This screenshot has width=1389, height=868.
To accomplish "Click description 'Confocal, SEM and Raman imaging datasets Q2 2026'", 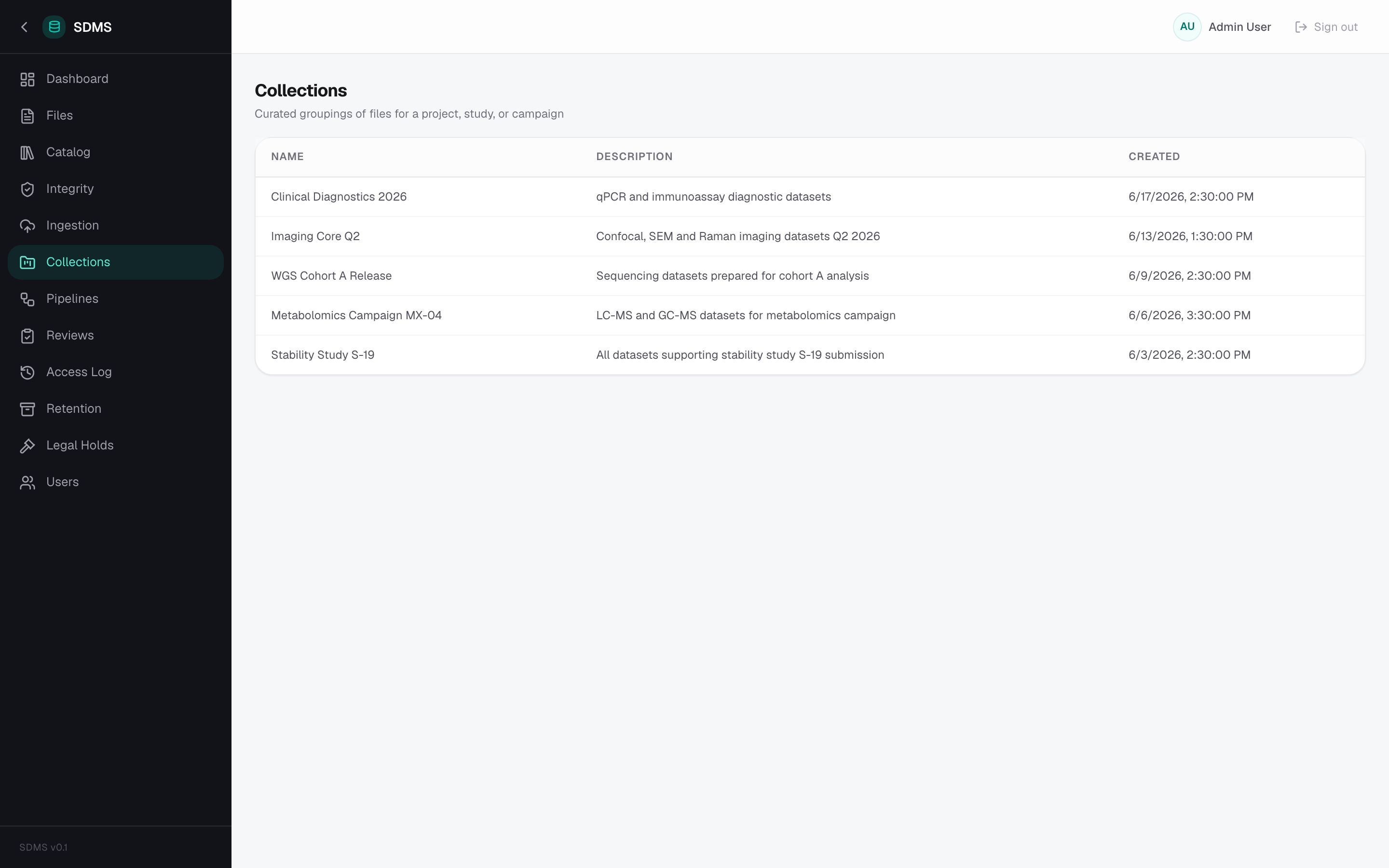I will [737, 236].
